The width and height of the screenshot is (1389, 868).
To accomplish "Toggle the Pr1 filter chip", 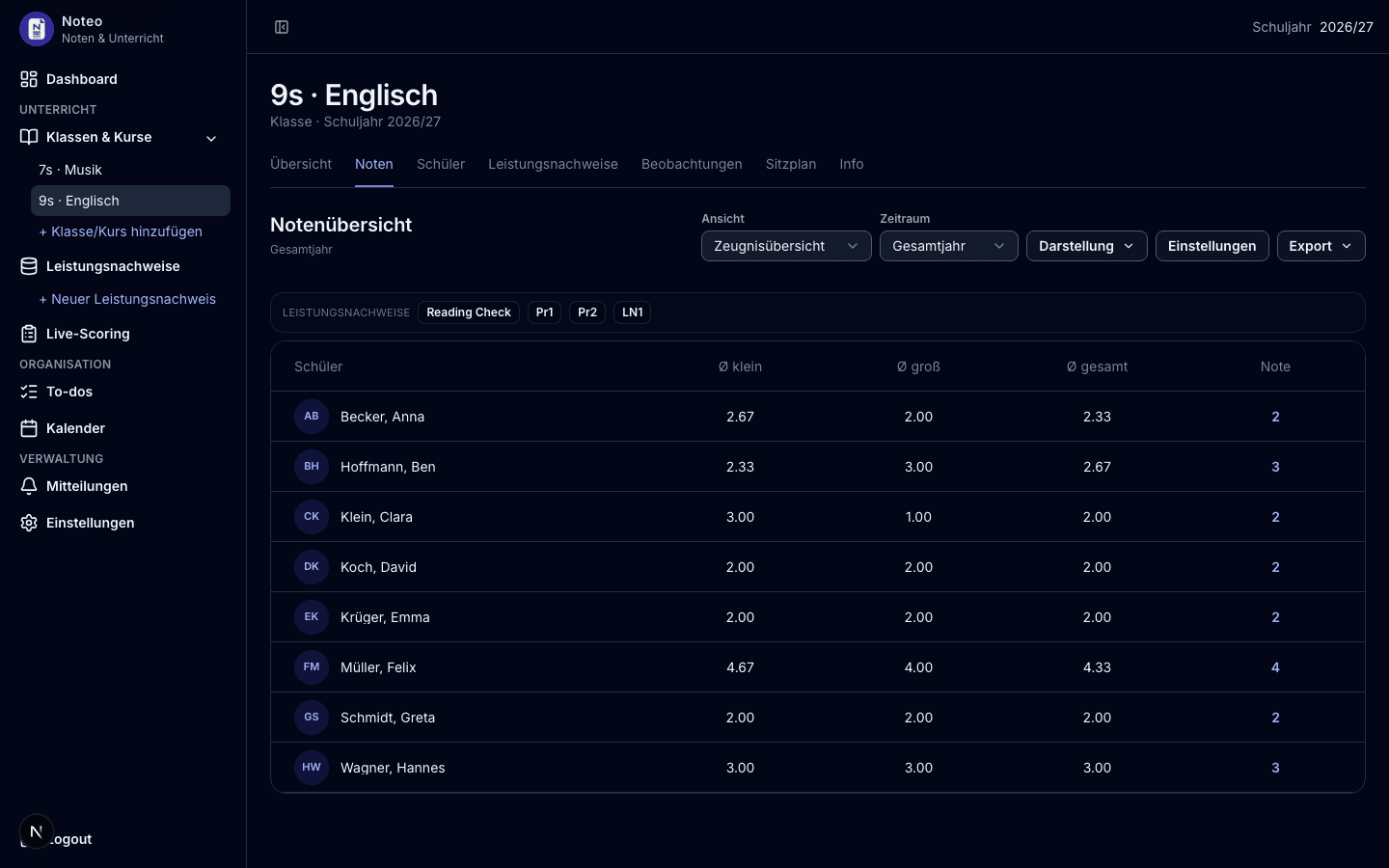I will (544, 312).
